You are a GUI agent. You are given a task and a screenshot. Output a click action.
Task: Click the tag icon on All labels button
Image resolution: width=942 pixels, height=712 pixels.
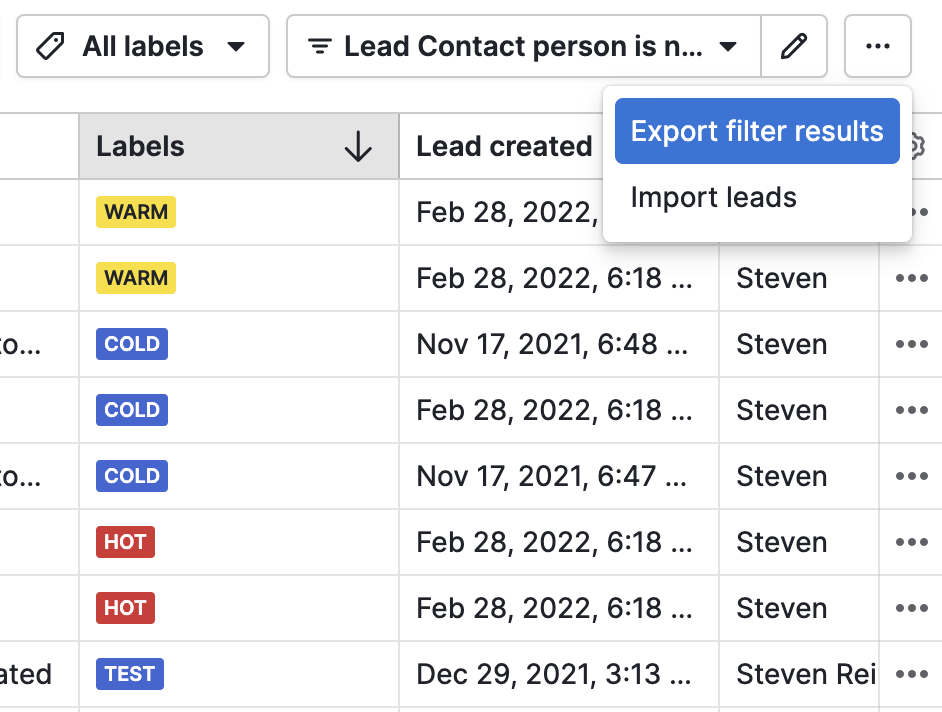[x=52, y=46]
